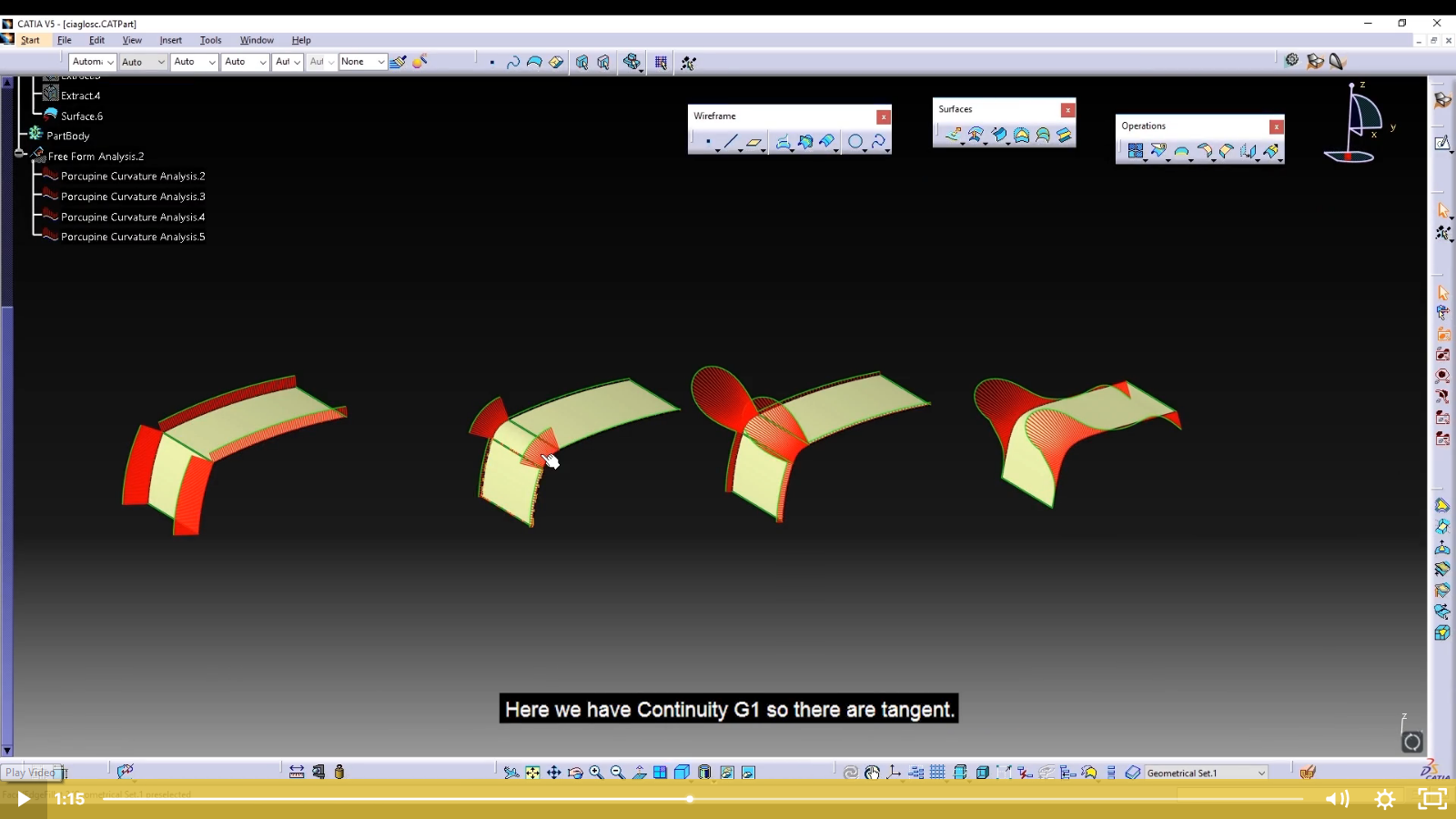Screen dimensions: 1456x819
Task: Select the Line tool in Wireframe toolbar
Action: click(731, 142)
